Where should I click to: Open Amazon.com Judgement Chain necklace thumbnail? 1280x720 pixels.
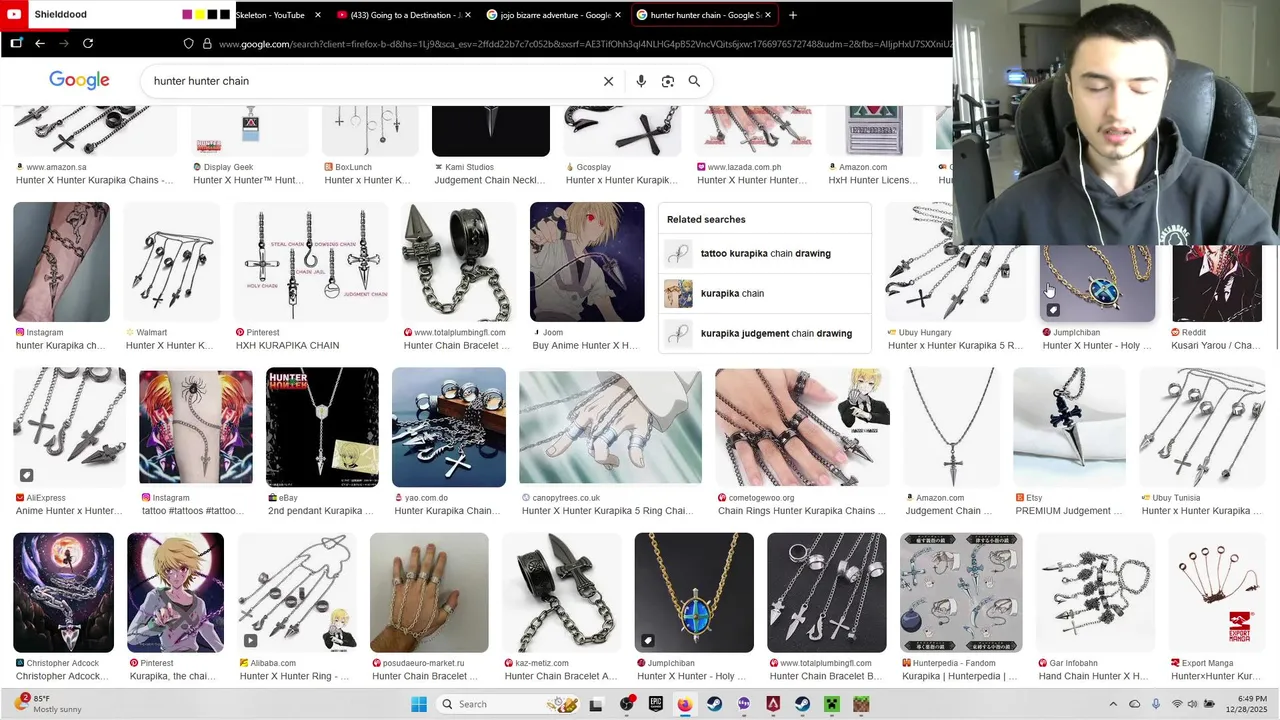click(x=951, y=428)
